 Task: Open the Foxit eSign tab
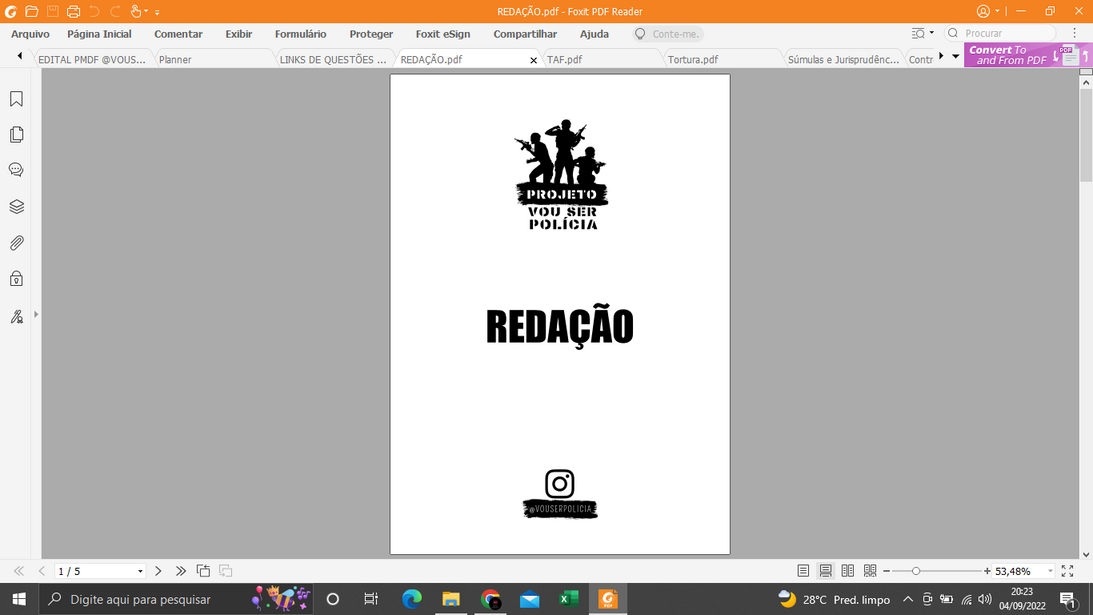[x=443, y=34]
